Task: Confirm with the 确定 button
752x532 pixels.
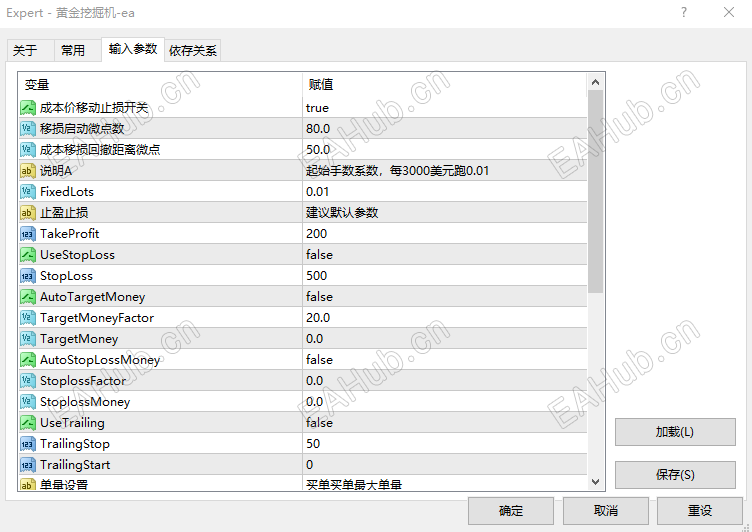Action: (x=511, y=511)
